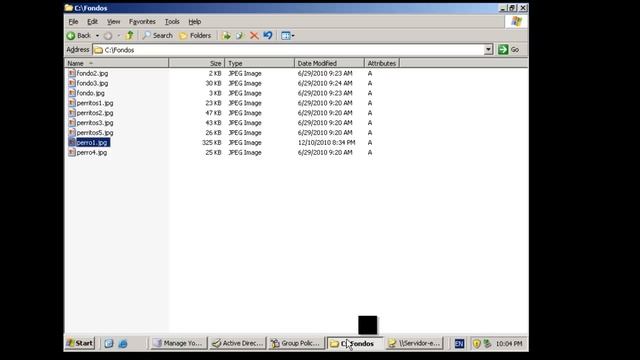Viewport: 640px width, 360px height.
Task: Expand the address bar dropdown arrow
Action: point(488,50)
